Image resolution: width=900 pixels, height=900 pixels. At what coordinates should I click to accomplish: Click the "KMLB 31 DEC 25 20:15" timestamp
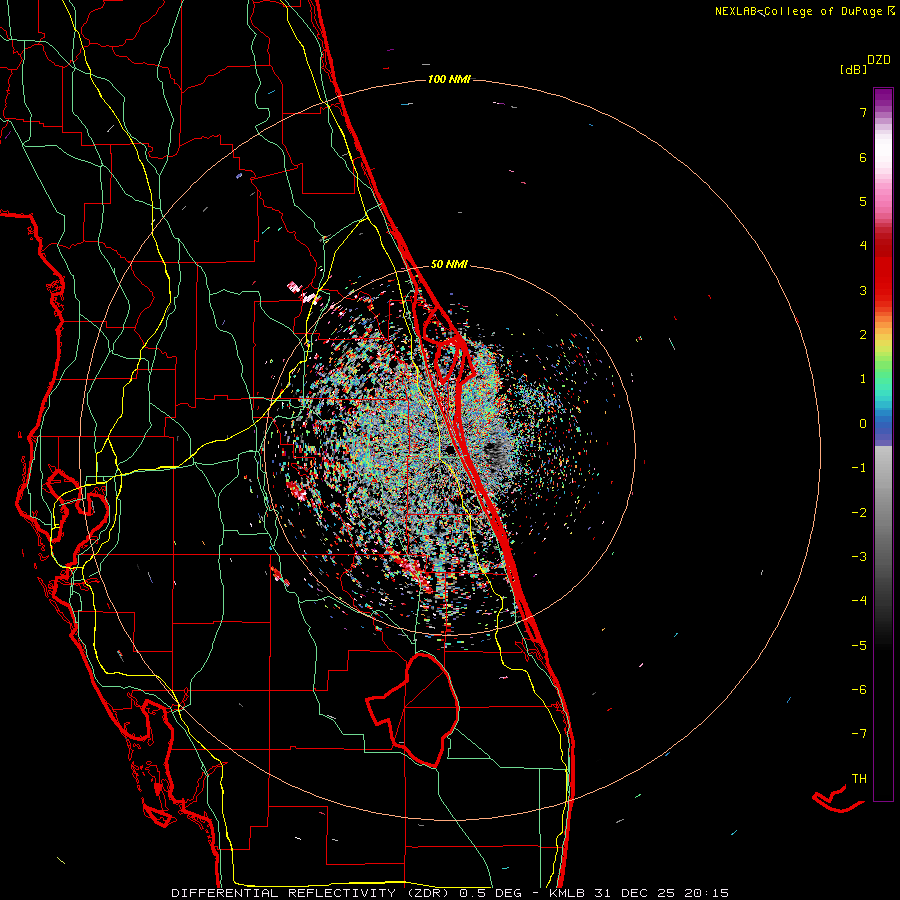[638, 893]
